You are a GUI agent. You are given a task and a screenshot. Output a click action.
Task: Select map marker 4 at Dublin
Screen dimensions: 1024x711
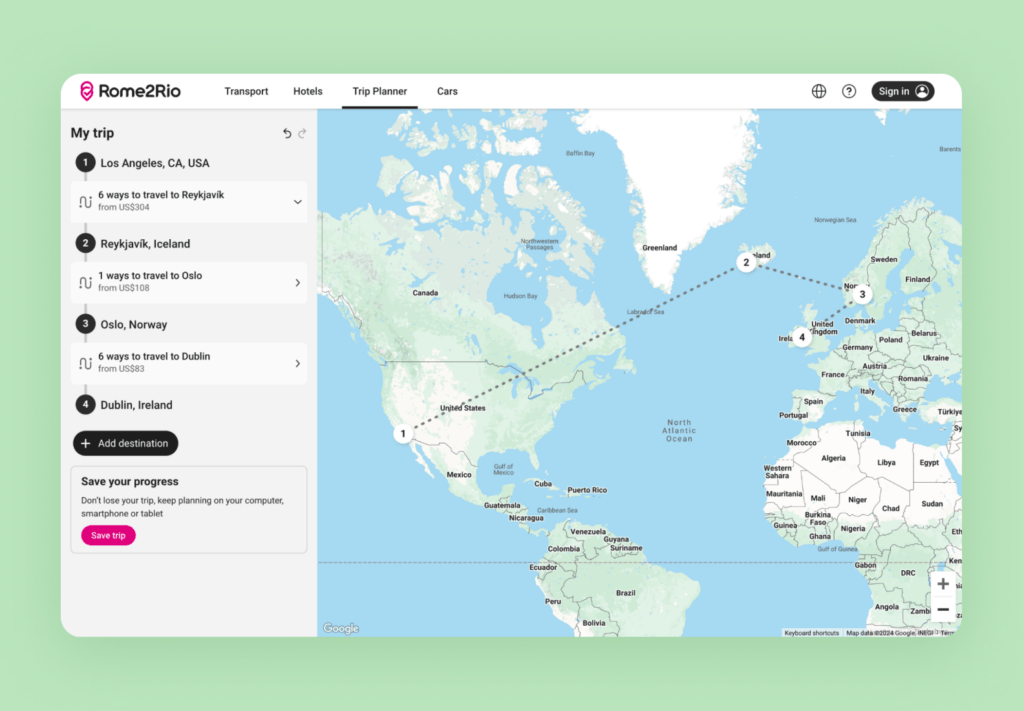click(801, 337)
